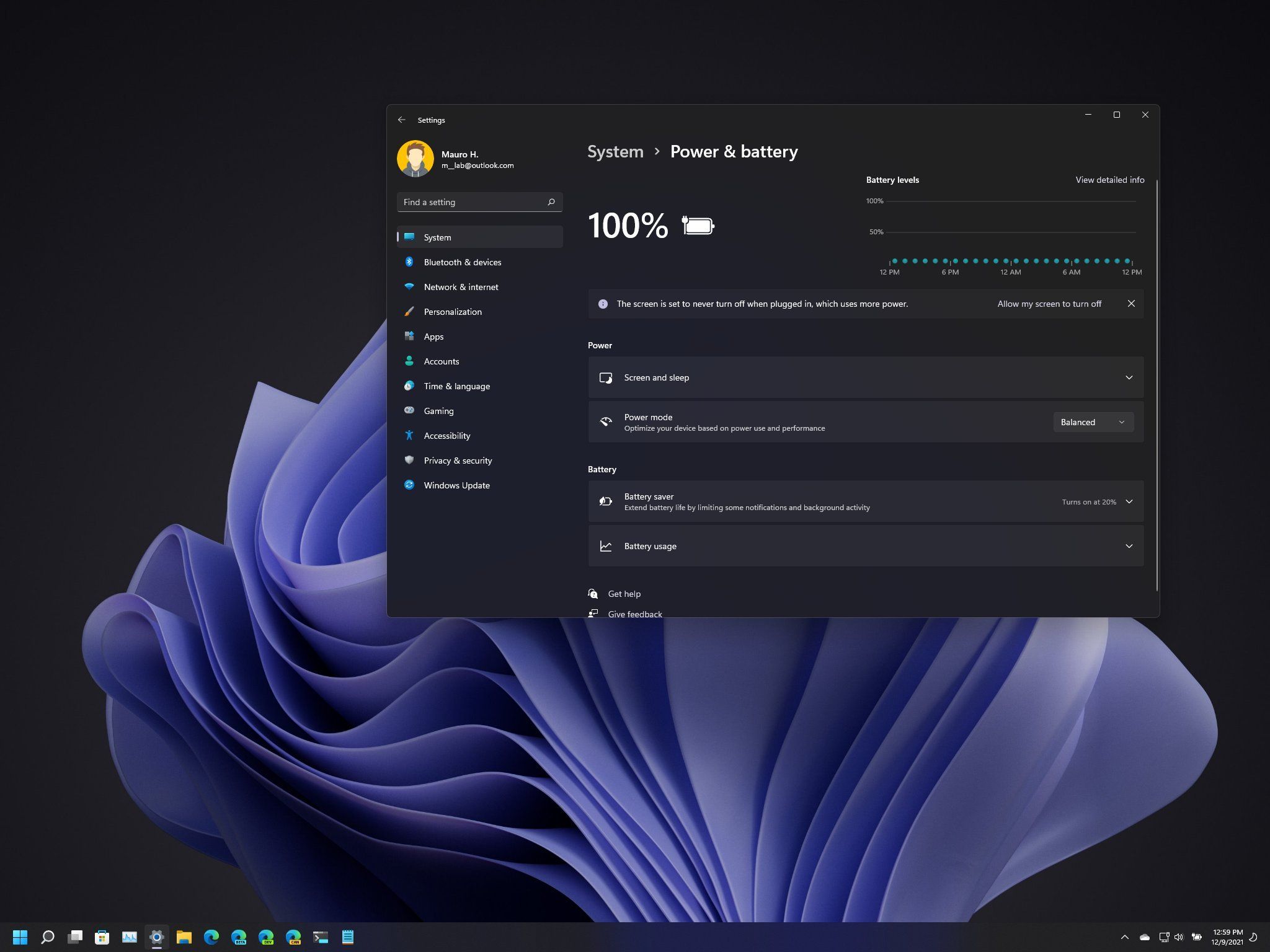This screenshot has width=1270, height=952.
Task: Launch Microsoft Edge Dev from taskbar
Action: [266, 937]
